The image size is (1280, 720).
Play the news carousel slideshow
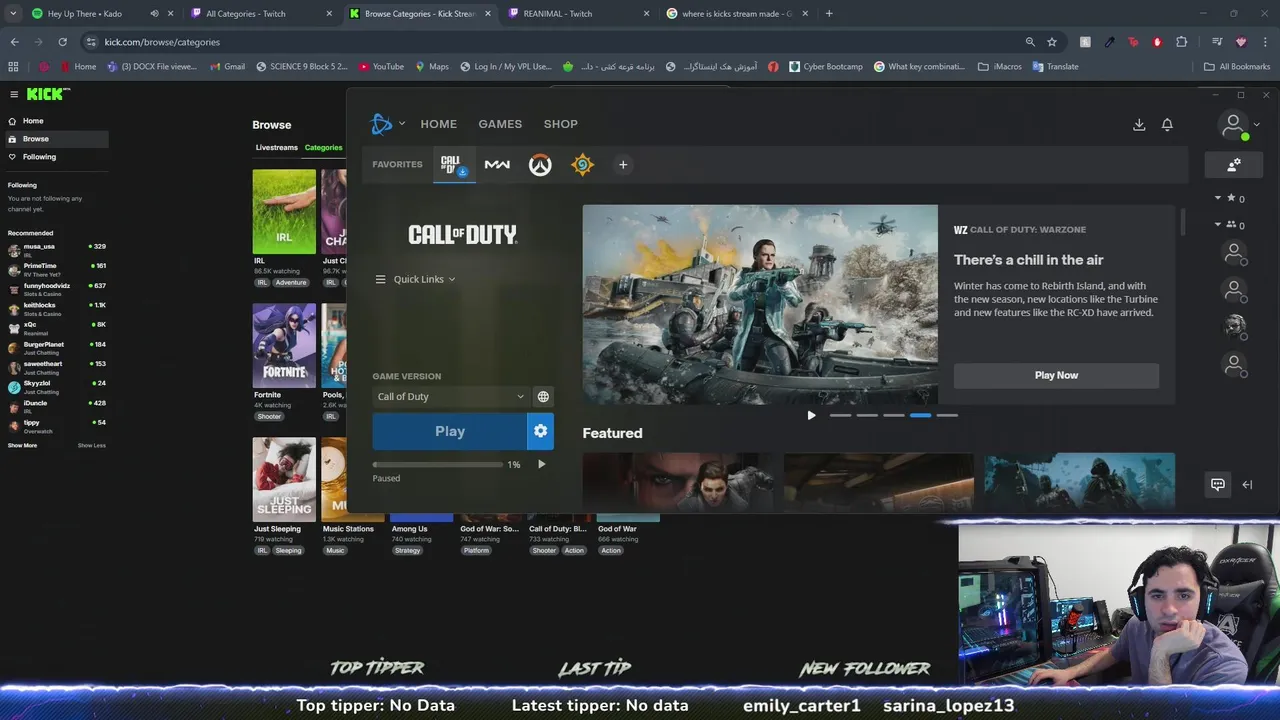[x=811, y=415]
